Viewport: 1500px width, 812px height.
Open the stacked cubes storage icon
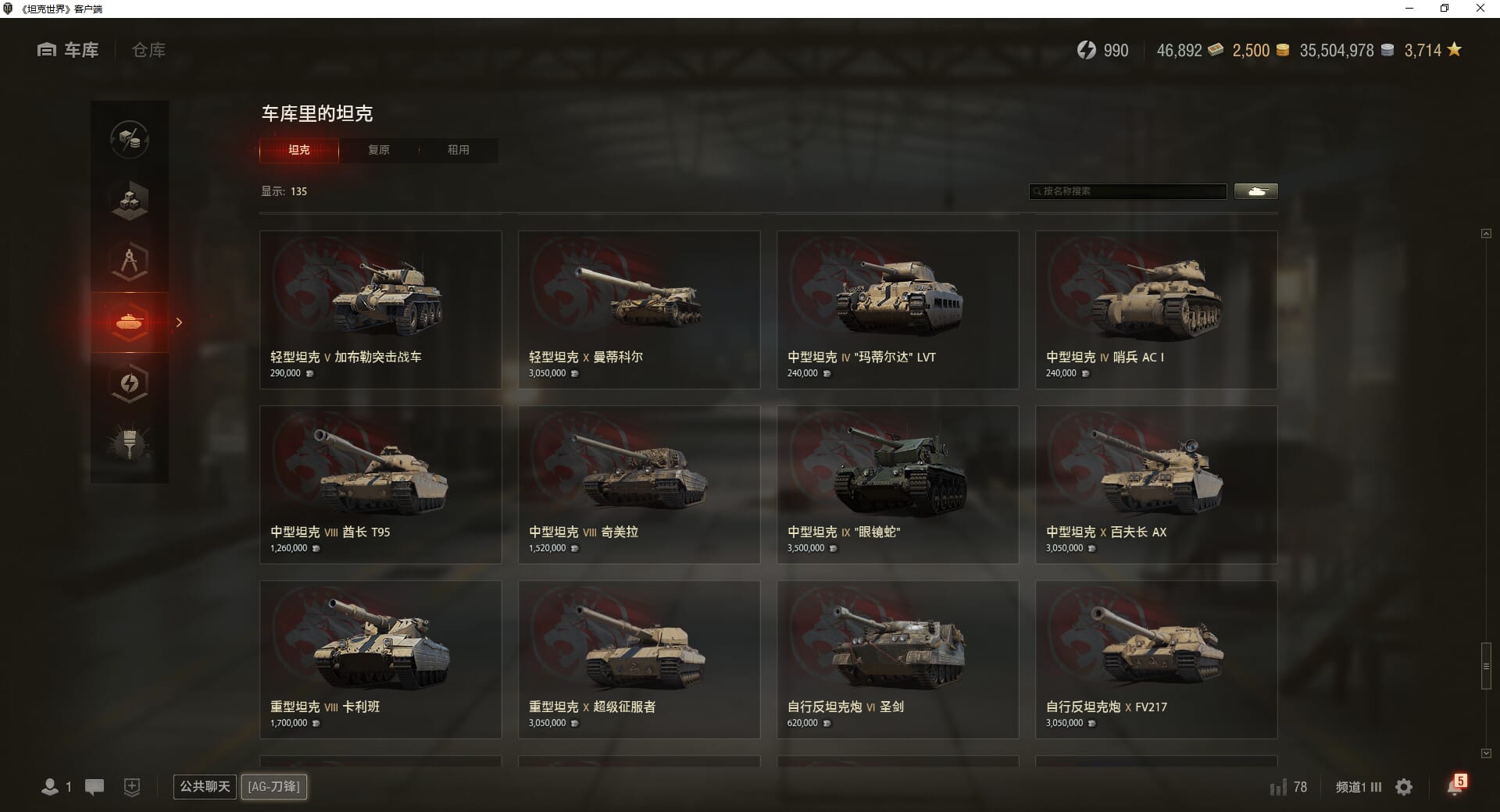point(130,201)
